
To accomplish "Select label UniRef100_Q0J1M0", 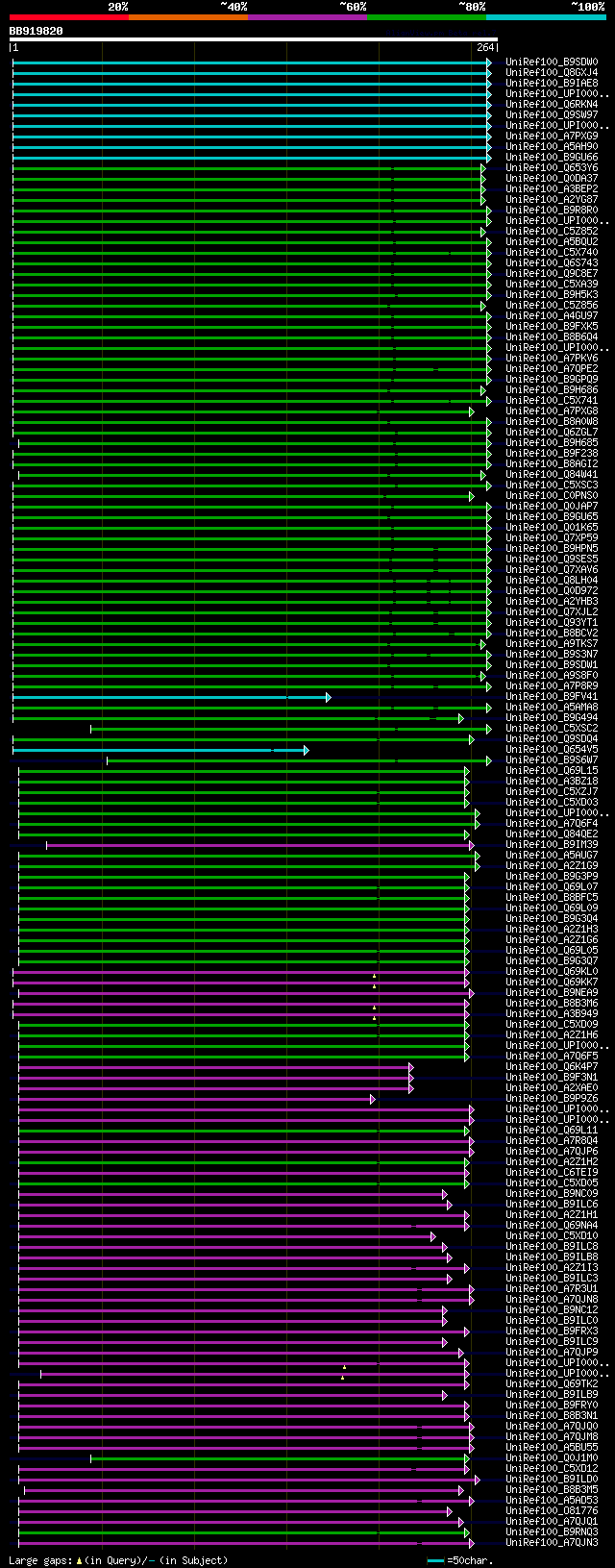I will click(x=552, y=1457).
